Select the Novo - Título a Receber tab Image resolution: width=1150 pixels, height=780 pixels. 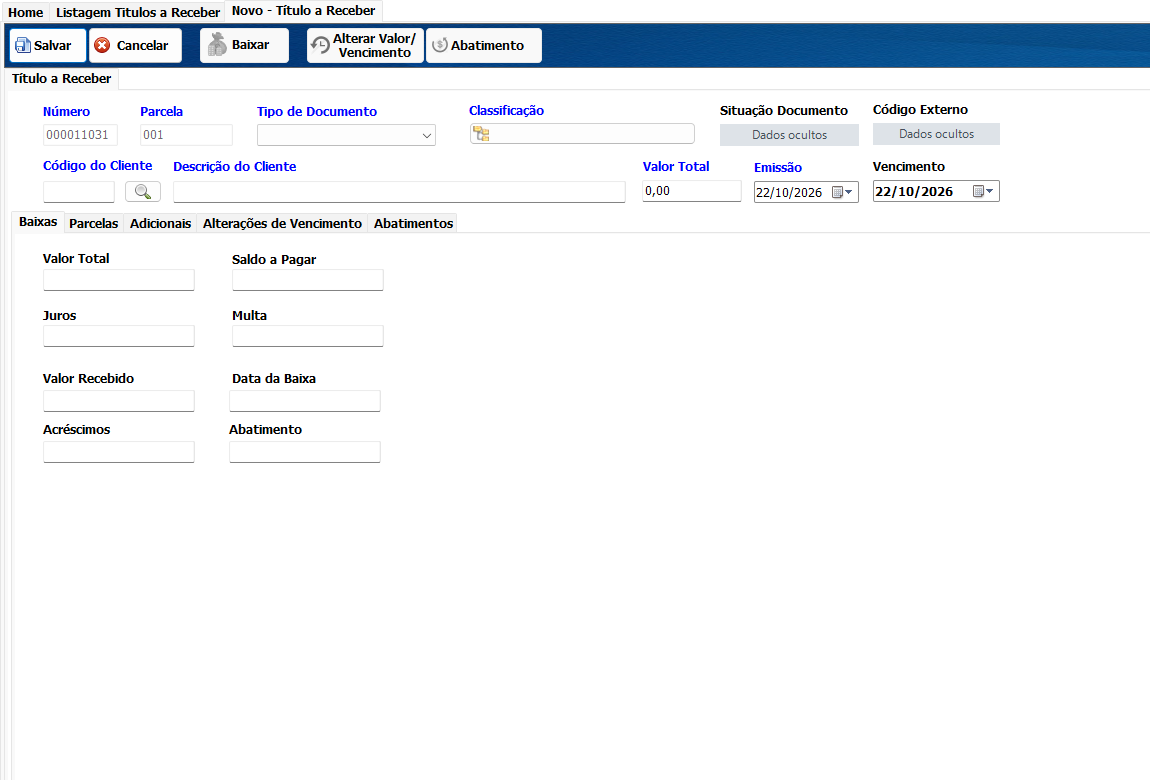click(304, 11)
